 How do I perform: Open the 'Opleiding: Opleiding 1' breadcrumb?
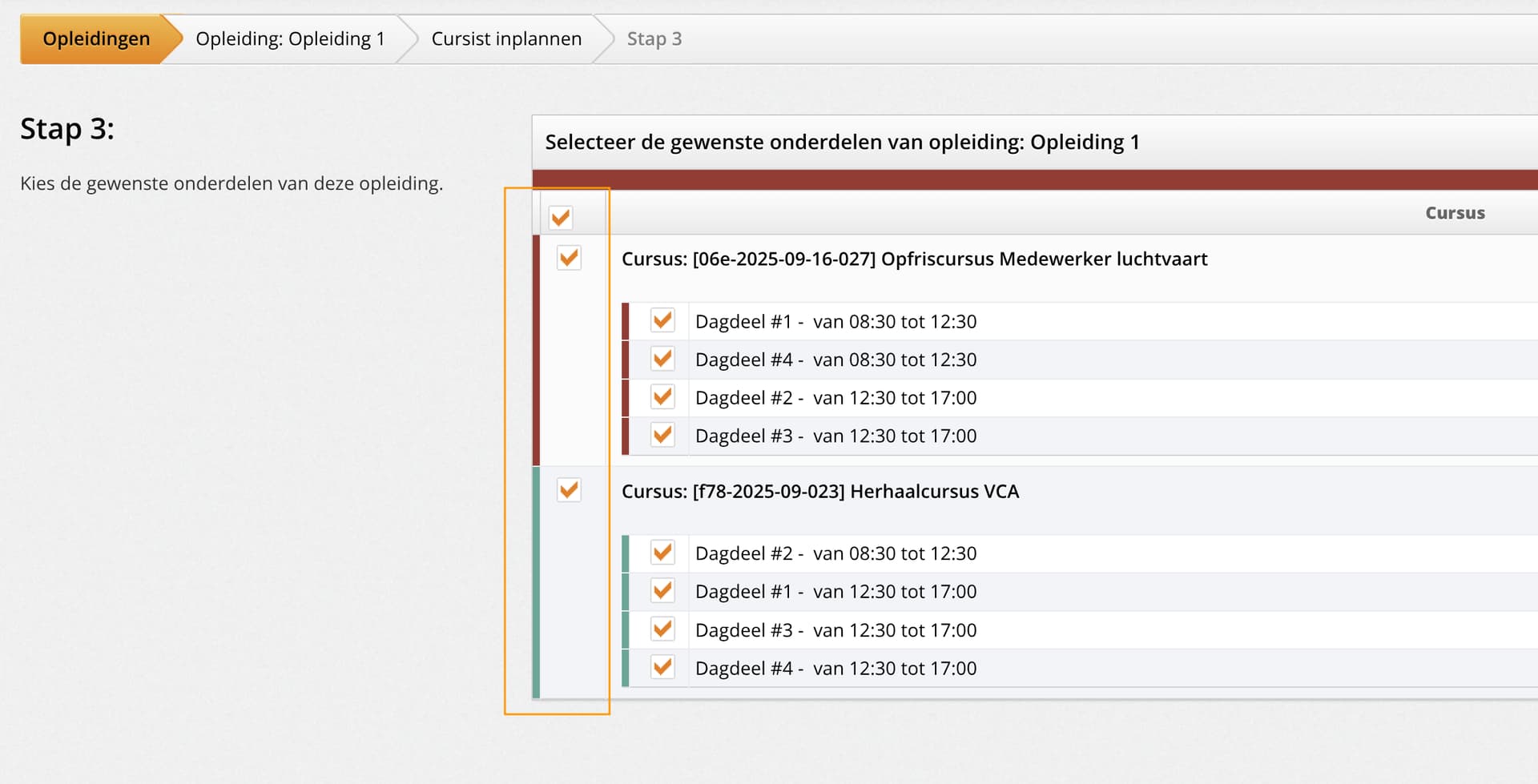[x=290, y=38]
